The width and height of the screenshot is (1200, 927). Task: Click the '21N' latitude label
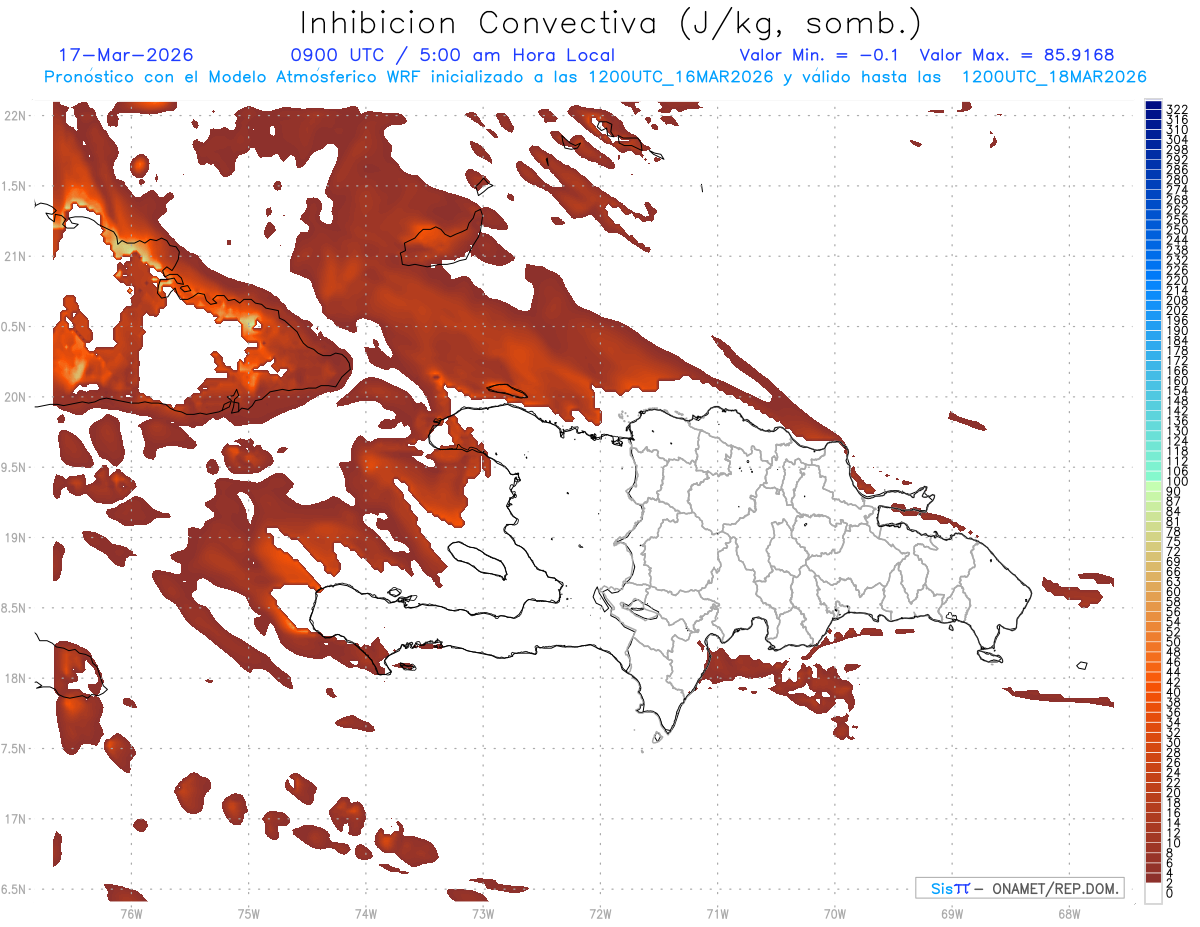point(17,256)
